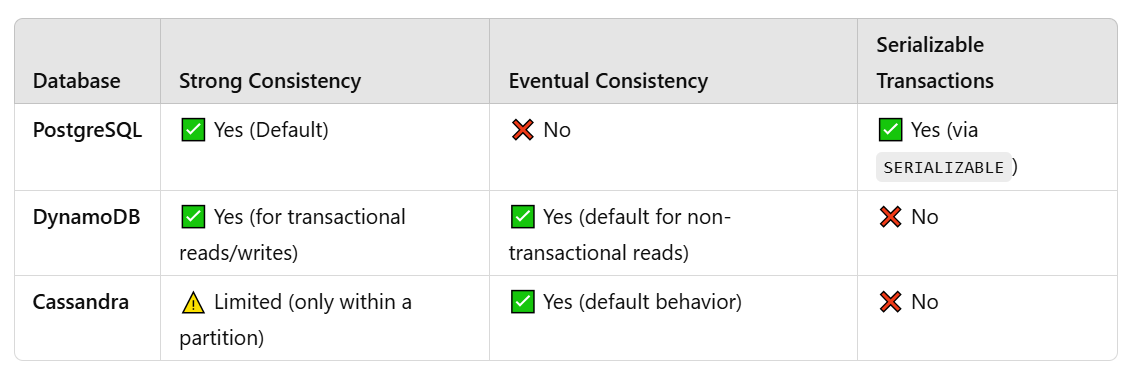Select the PostgreSQL row label
The image size is (1136, 368).
coord(88,130)
